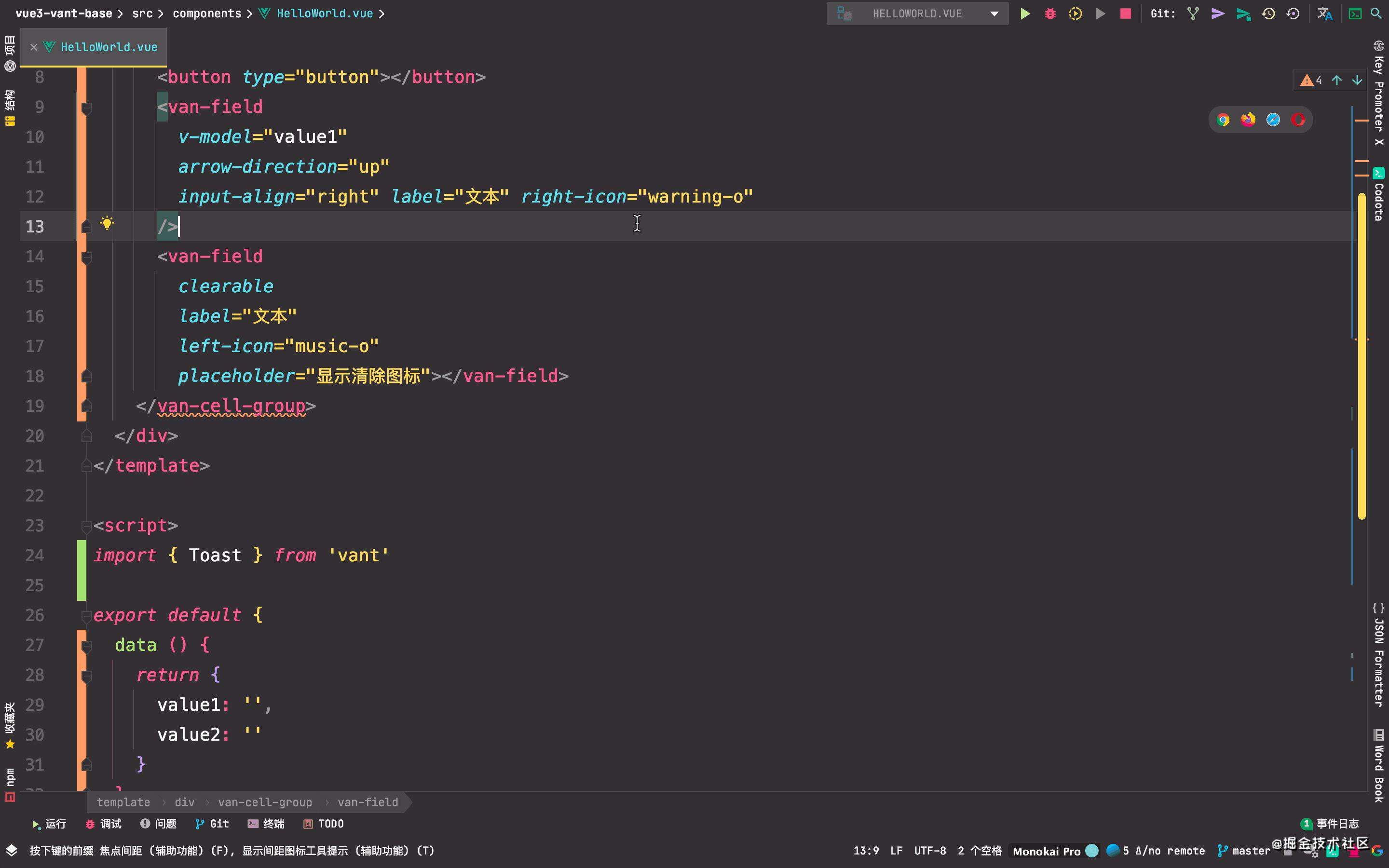
Task: Close the HelloWorld.vue editor tab
Action: tap(34, 47)
